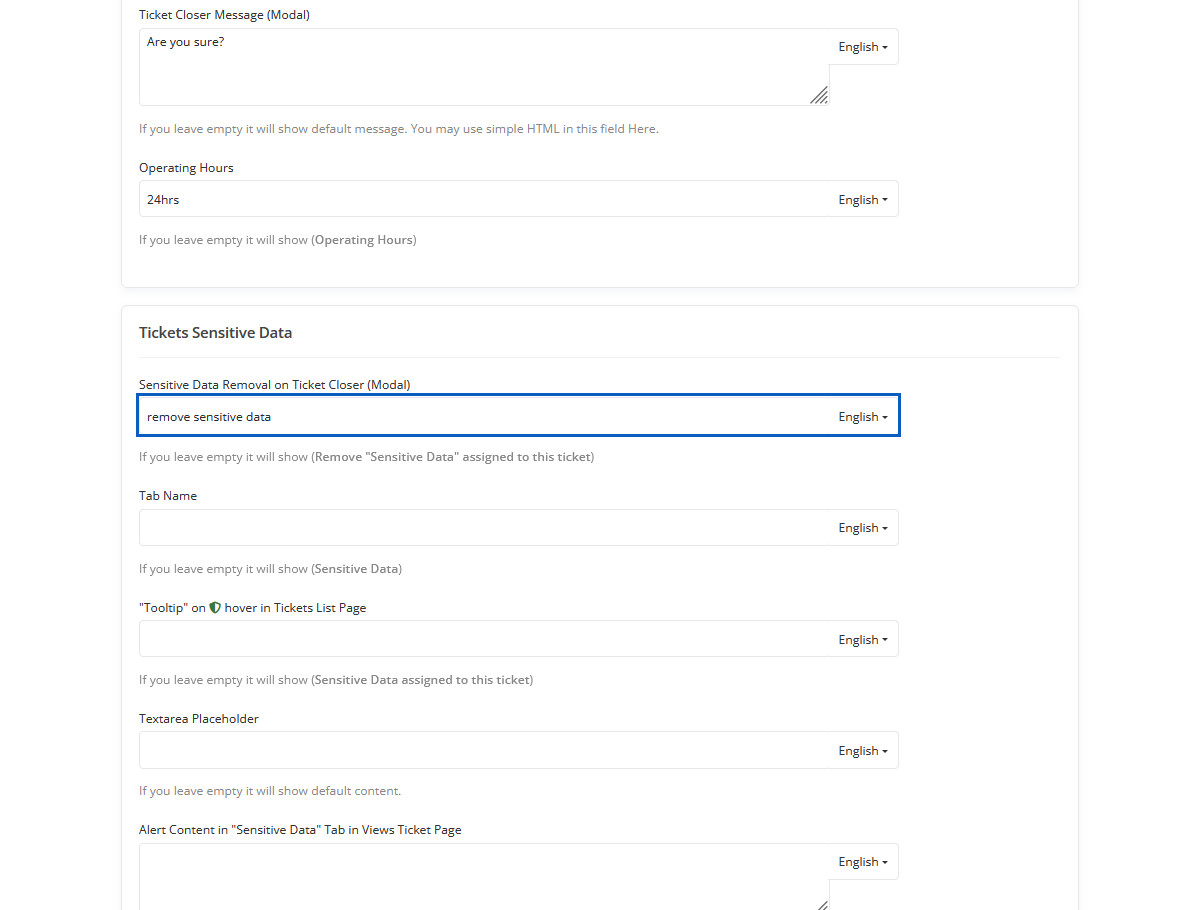Open English dropdown for Sensitive Data Removal
This screenshot has height=910, width=1200.
click(x=863, y=417)
